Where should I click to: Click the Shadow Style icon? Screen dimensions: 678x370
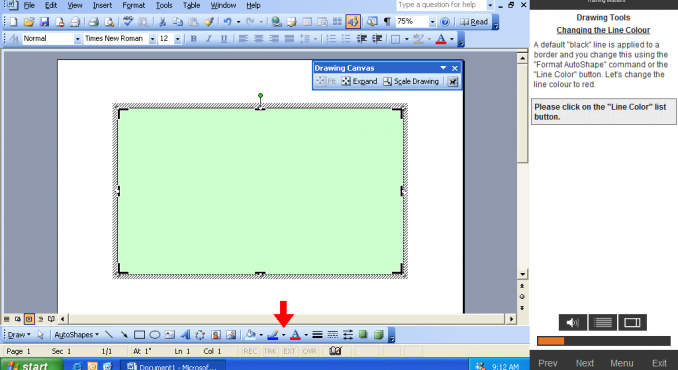click(x=363, y=335)
